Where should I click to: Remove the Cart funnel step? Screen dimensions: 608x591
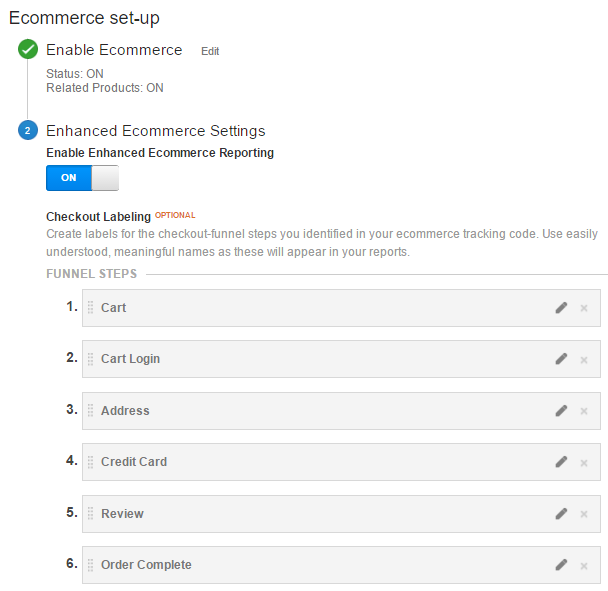coord(584,308)
